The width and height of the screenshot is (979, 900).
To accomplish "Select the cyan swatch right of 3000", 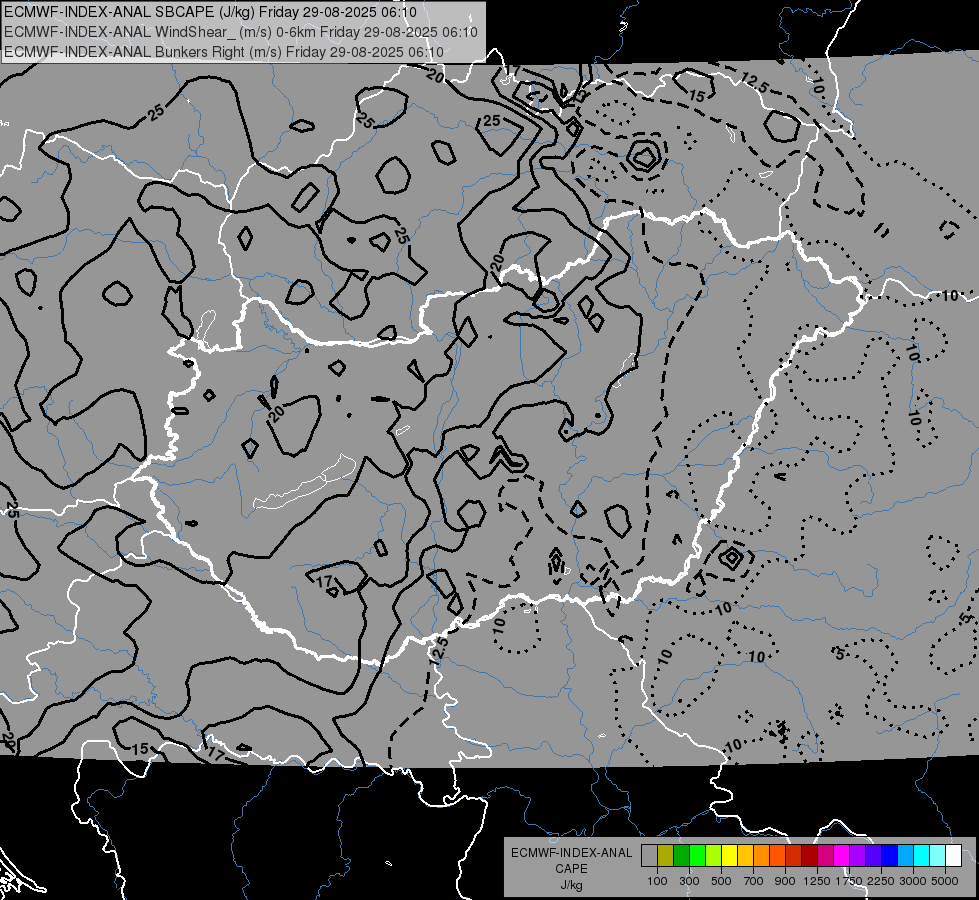I will (x=922, y=856).
